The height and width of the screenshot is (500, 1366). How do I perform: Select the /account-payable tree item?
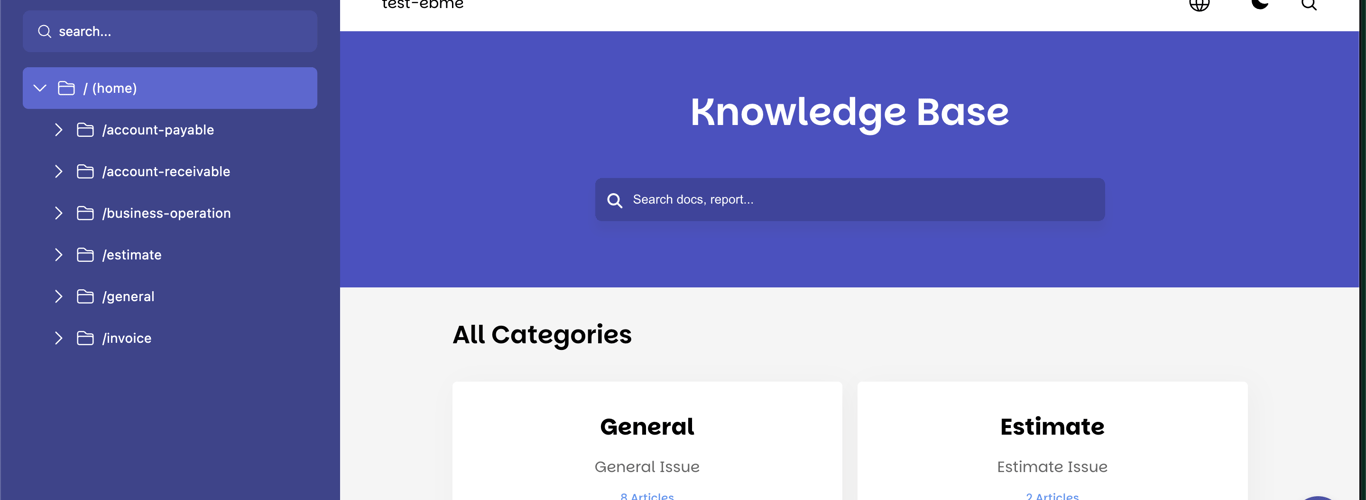tap(158, 130)
